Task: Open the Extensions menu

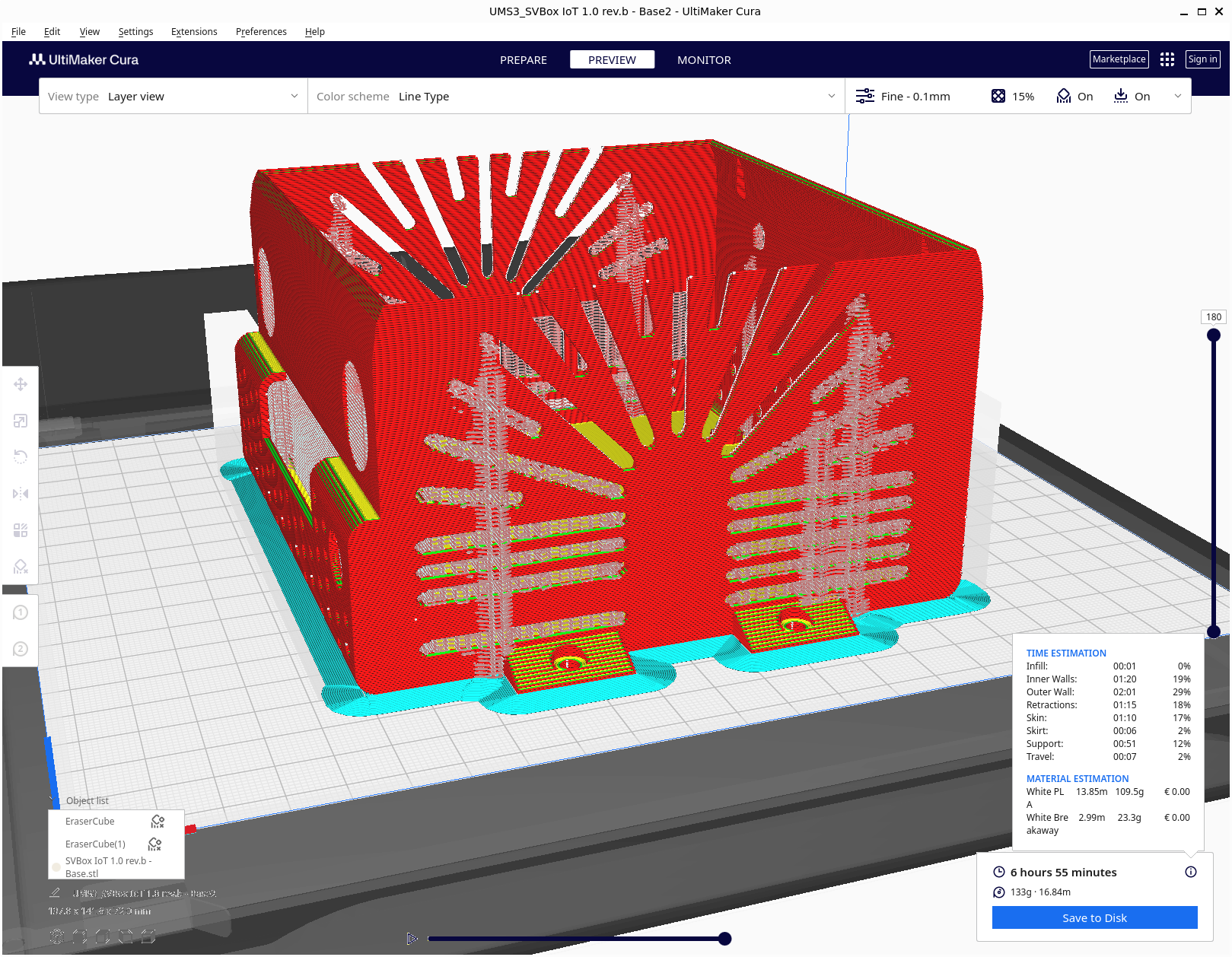Action: 194,32
